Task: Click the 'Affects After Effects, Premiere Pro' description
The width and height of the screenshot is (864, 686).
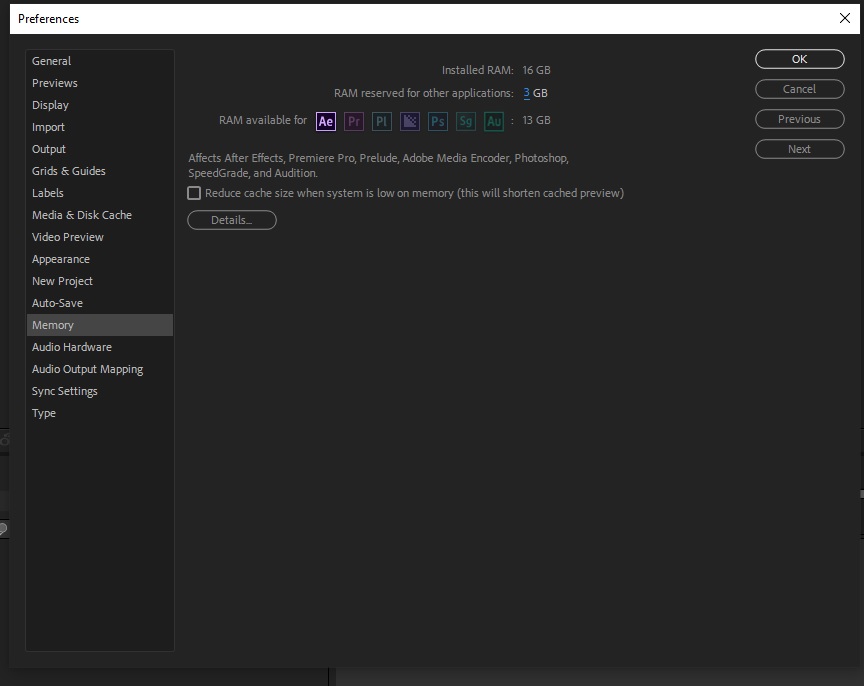Action: [379, 165]
